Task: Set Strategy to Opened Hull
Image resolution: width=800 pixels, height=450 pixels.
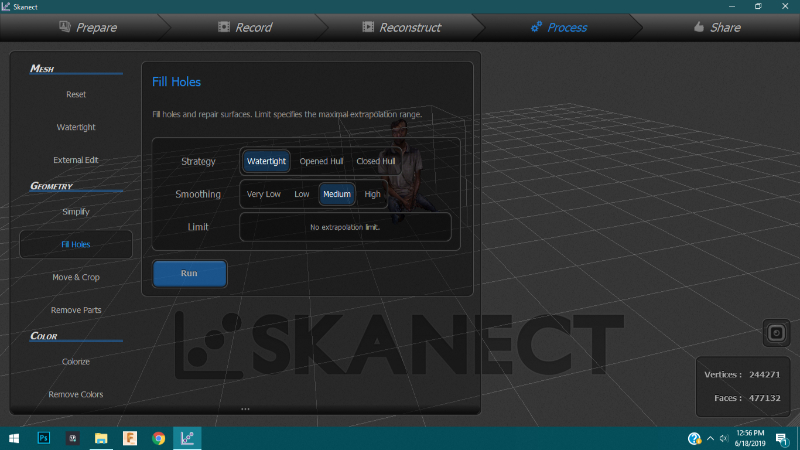Action: pos(321,161)
